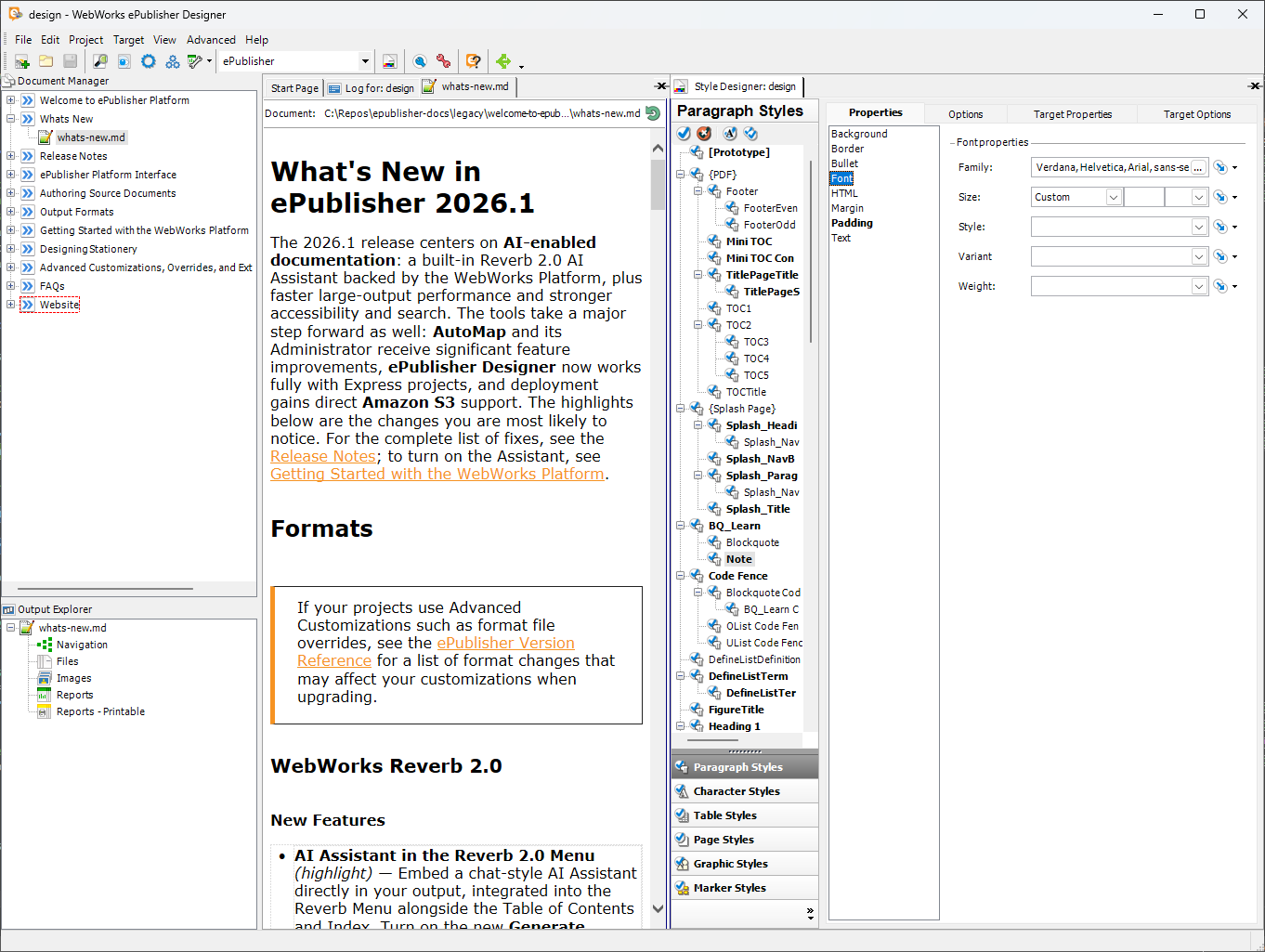Switch to the Options tab
The height and width of the screenshot is (952, 1265).
(x=966, y=114)
